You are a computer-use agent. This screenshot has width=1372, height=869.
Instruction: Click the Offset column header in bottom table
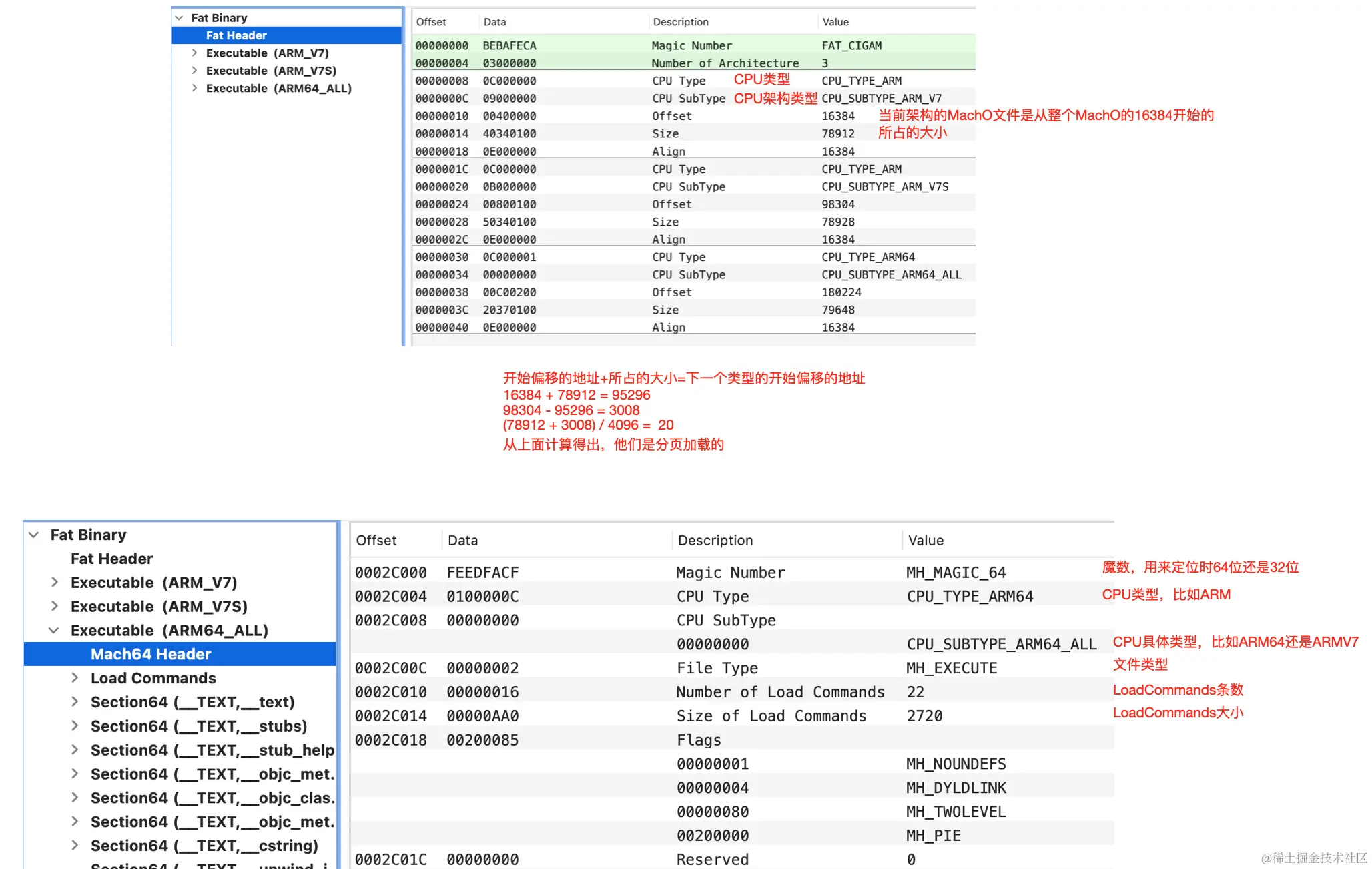[376, 541]
